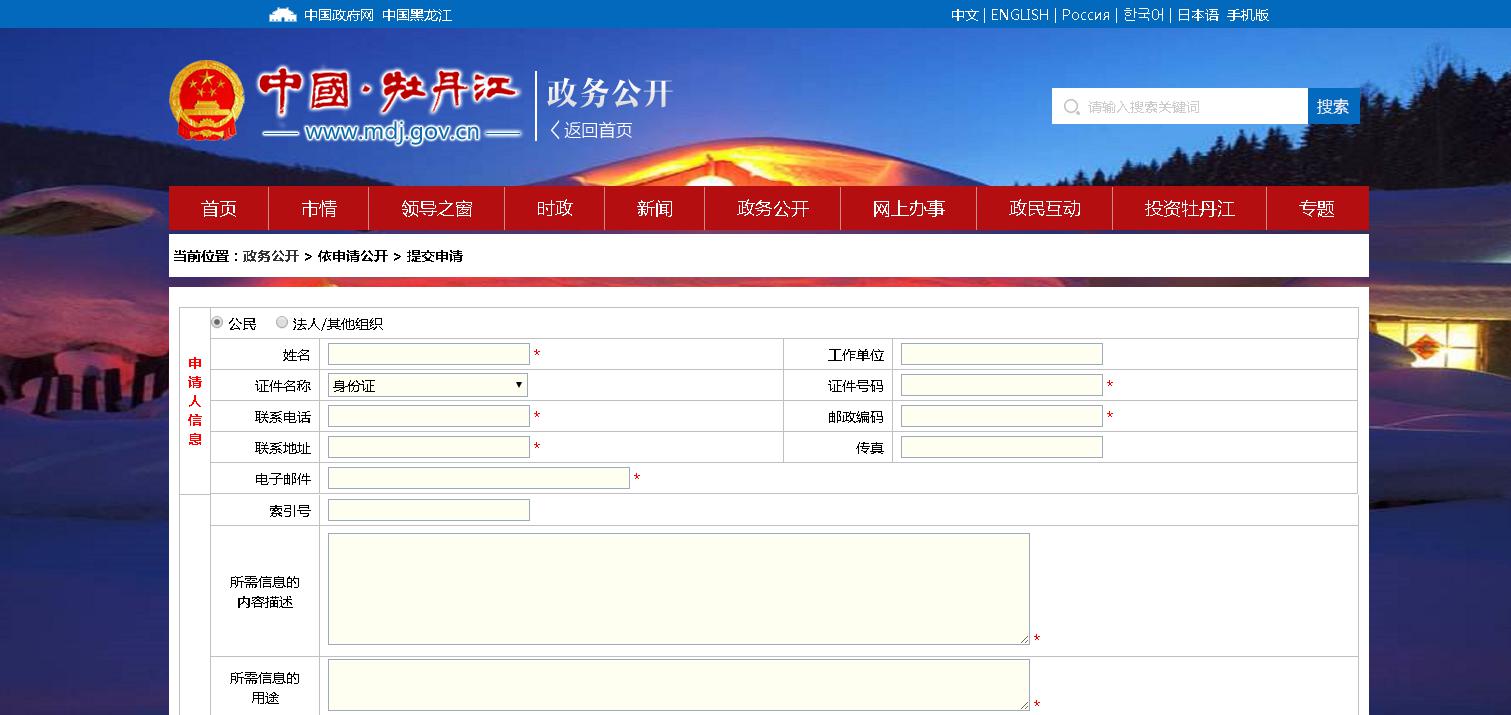This screenshot has height=715, width=1511.
Task: Open the 政务公开 navigation menu item
Action: point(772,209)
